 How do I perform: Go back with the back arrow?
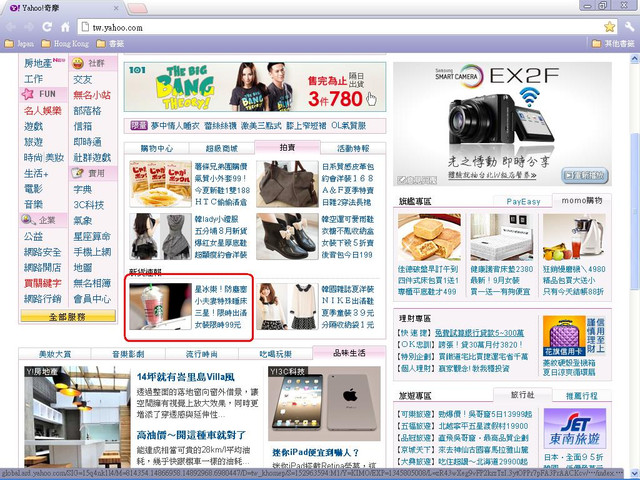tap(11, 27)
